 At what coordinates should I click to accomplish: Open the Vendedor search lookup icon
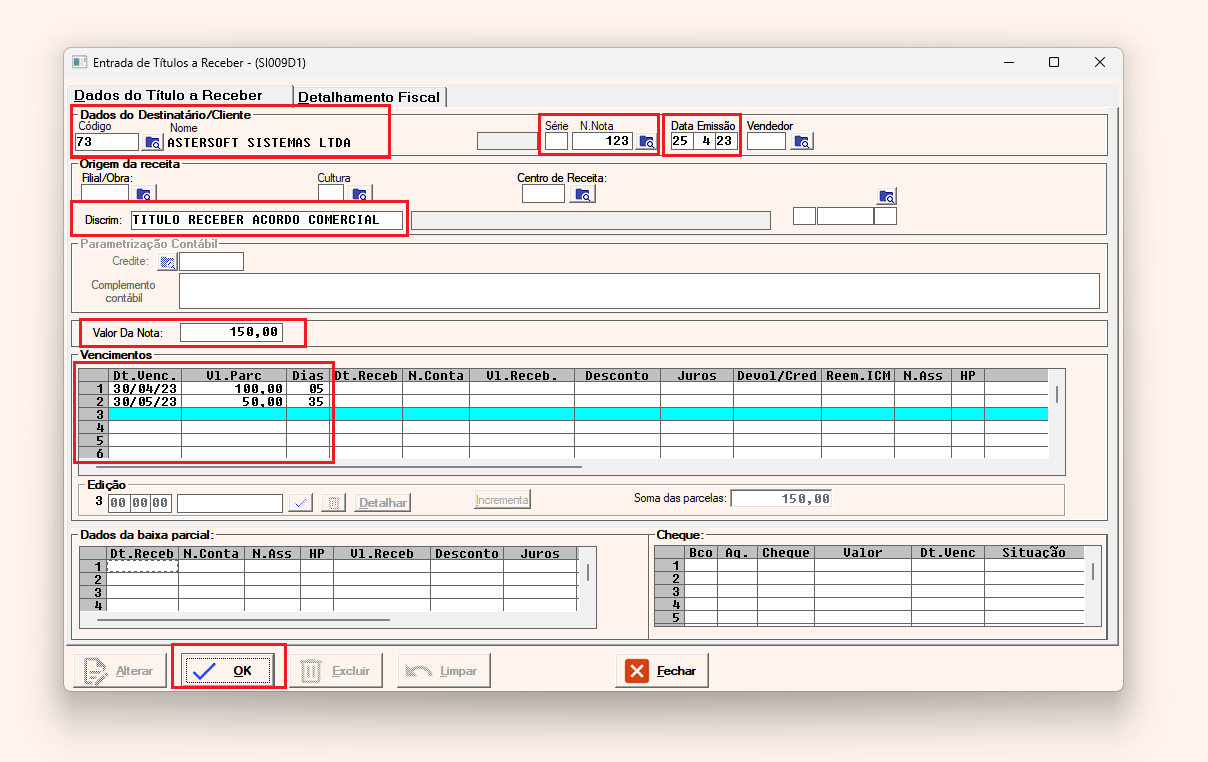(x=802, y=141)
